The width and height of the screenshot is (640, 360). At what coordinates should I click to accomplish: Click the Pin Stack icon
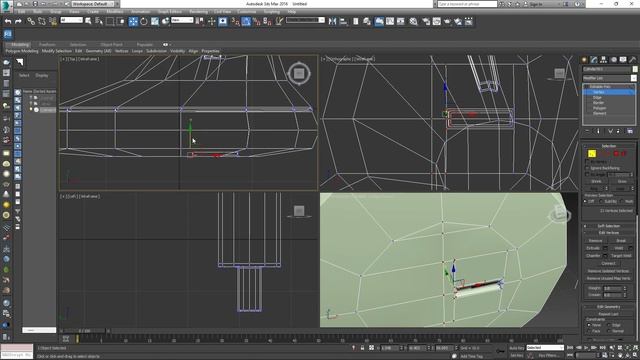587,131
